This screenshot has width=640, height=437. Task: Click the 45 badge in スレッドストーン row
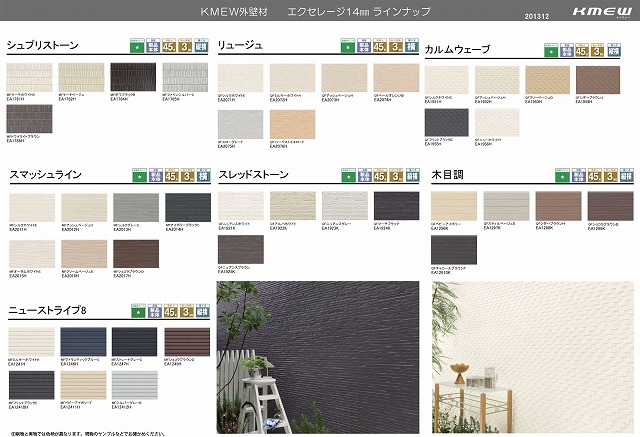(380, 175)
